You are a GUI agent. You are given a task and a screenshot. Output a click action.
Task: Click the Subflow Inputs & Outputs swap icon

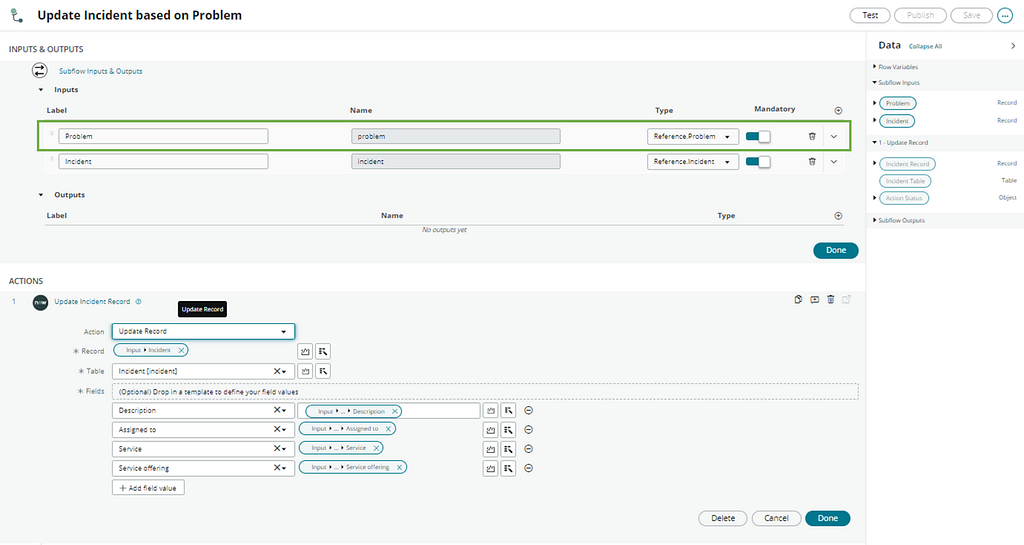click(40, 70)
